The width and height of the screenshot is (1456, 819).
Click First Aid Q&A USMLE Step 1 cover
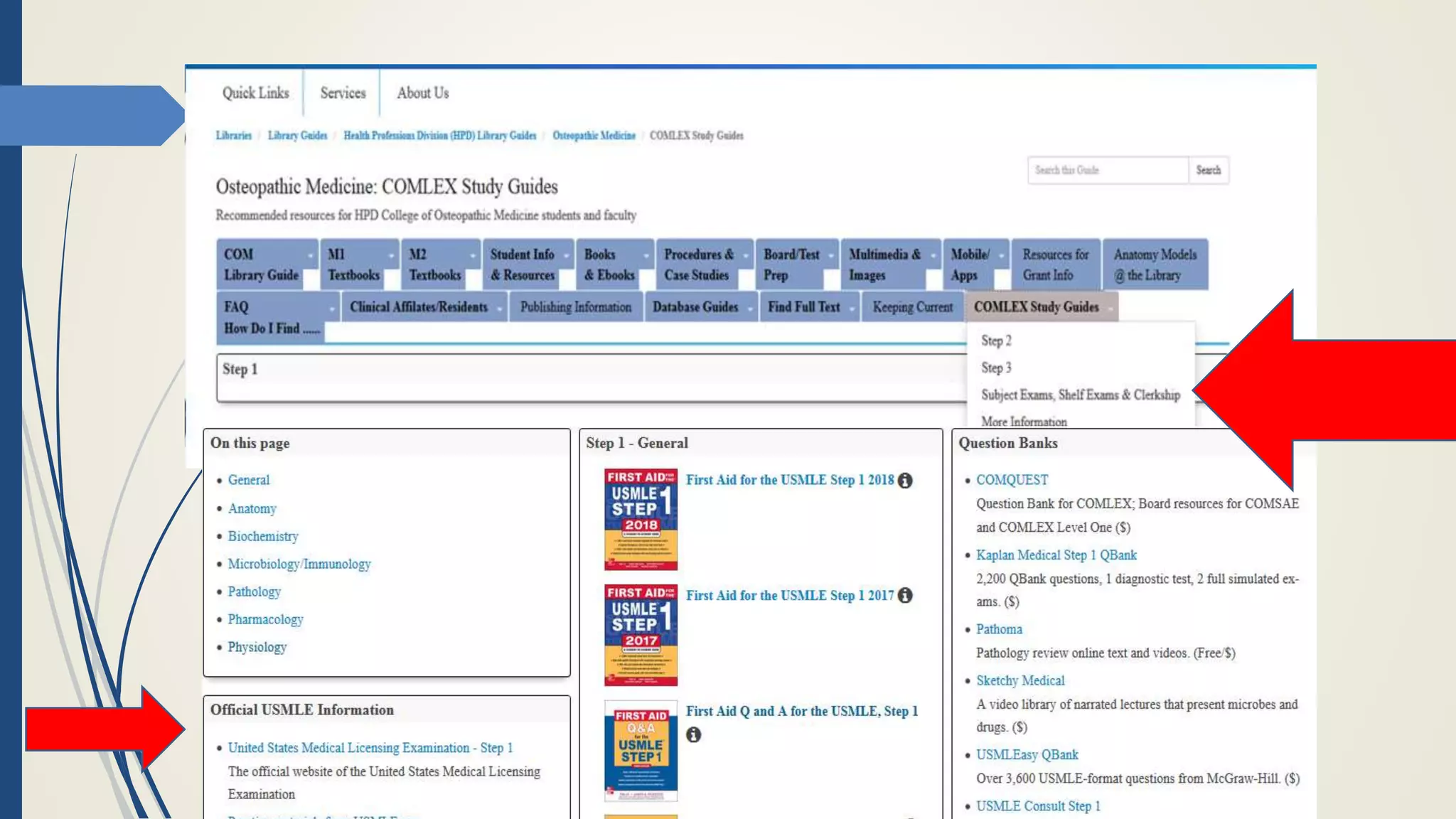641,751
